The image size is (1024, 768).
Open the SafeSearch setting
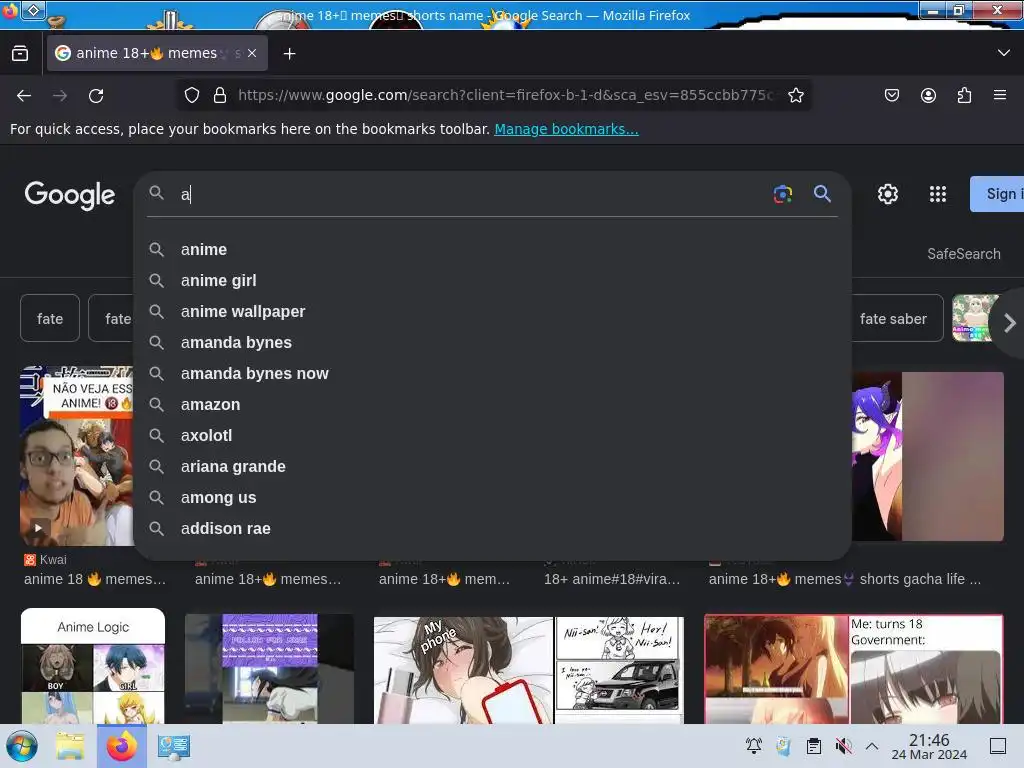(963, 254)
